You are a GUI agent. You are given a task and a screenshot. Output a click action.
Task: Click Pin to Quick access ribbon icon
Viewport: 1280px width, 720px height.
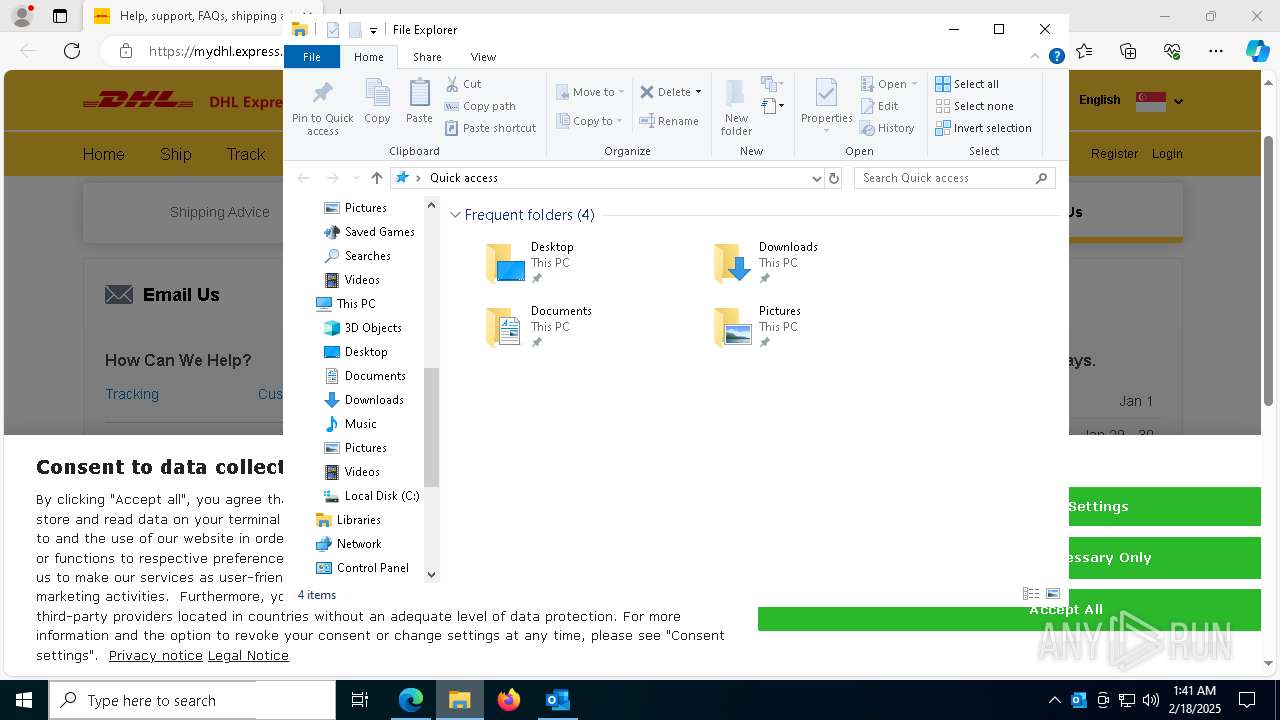tap(322, 108)
